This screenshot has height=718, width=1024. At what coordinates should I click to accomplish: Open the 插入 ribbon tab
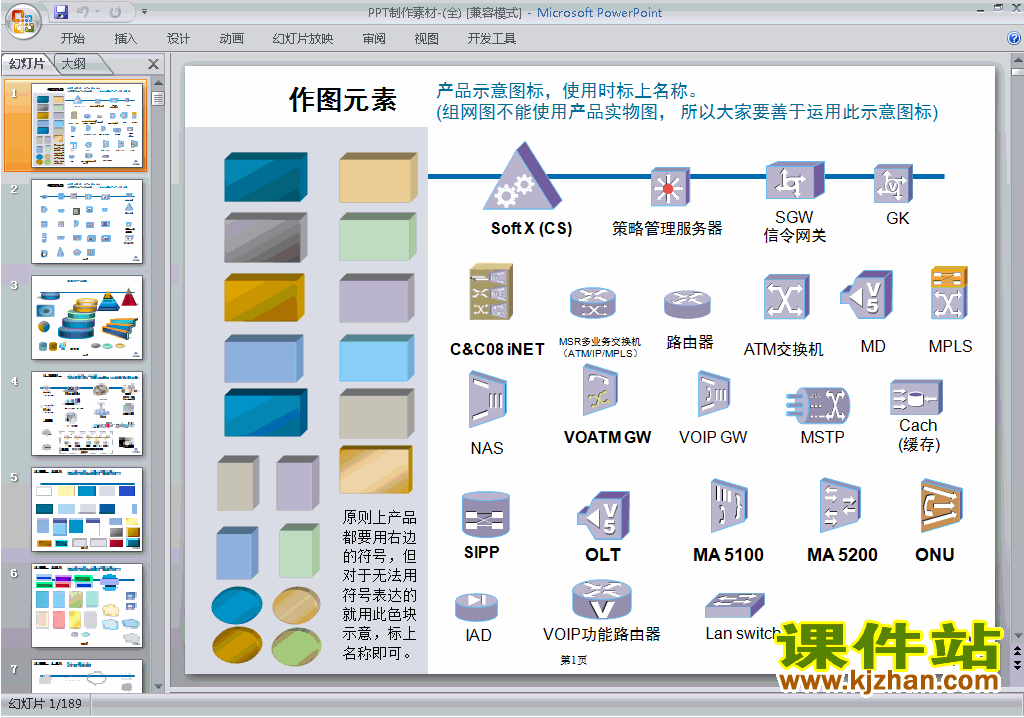(x=125, y=39)
